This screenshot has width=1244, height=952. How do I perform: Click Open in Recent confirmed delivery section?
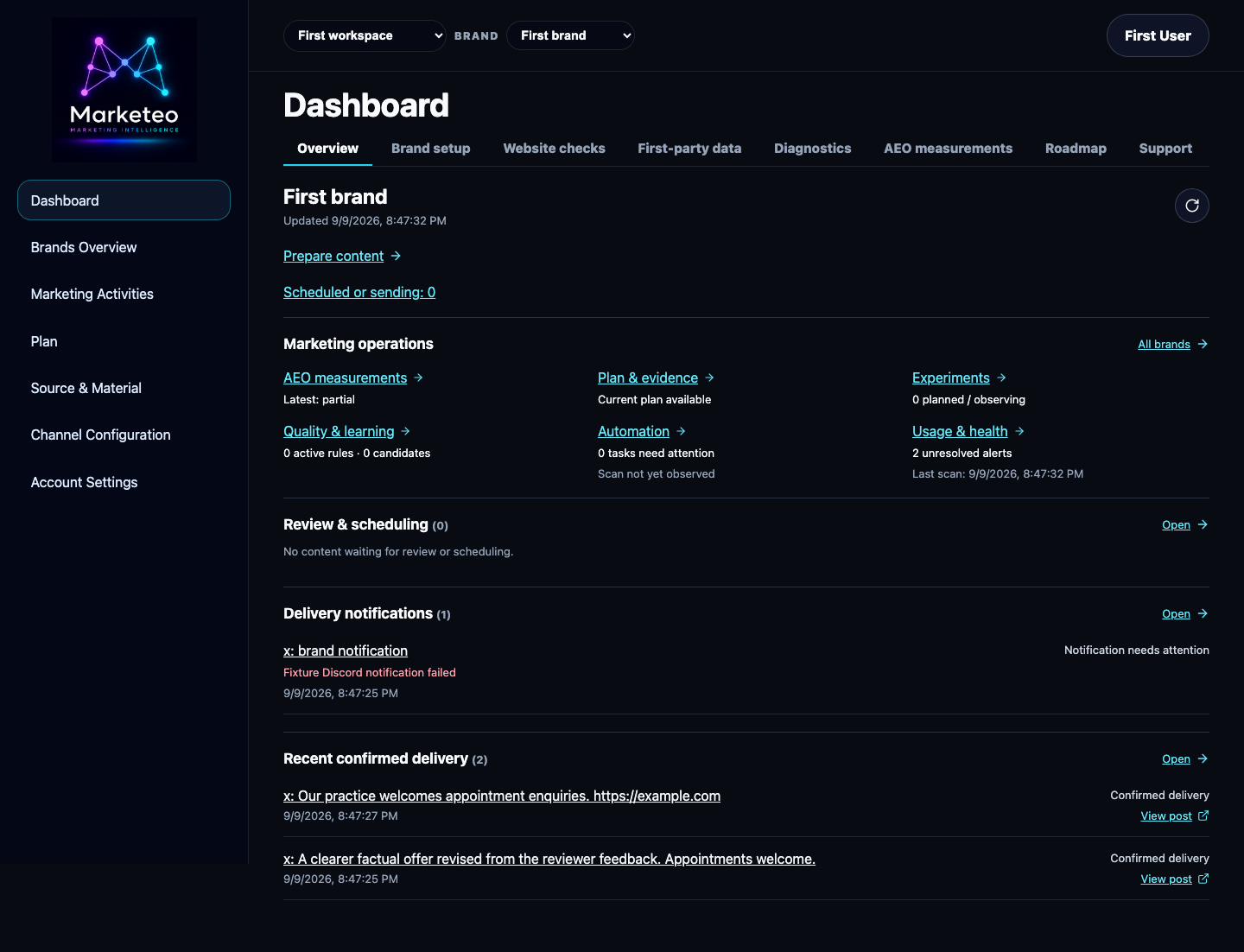tap(1176, 758)
